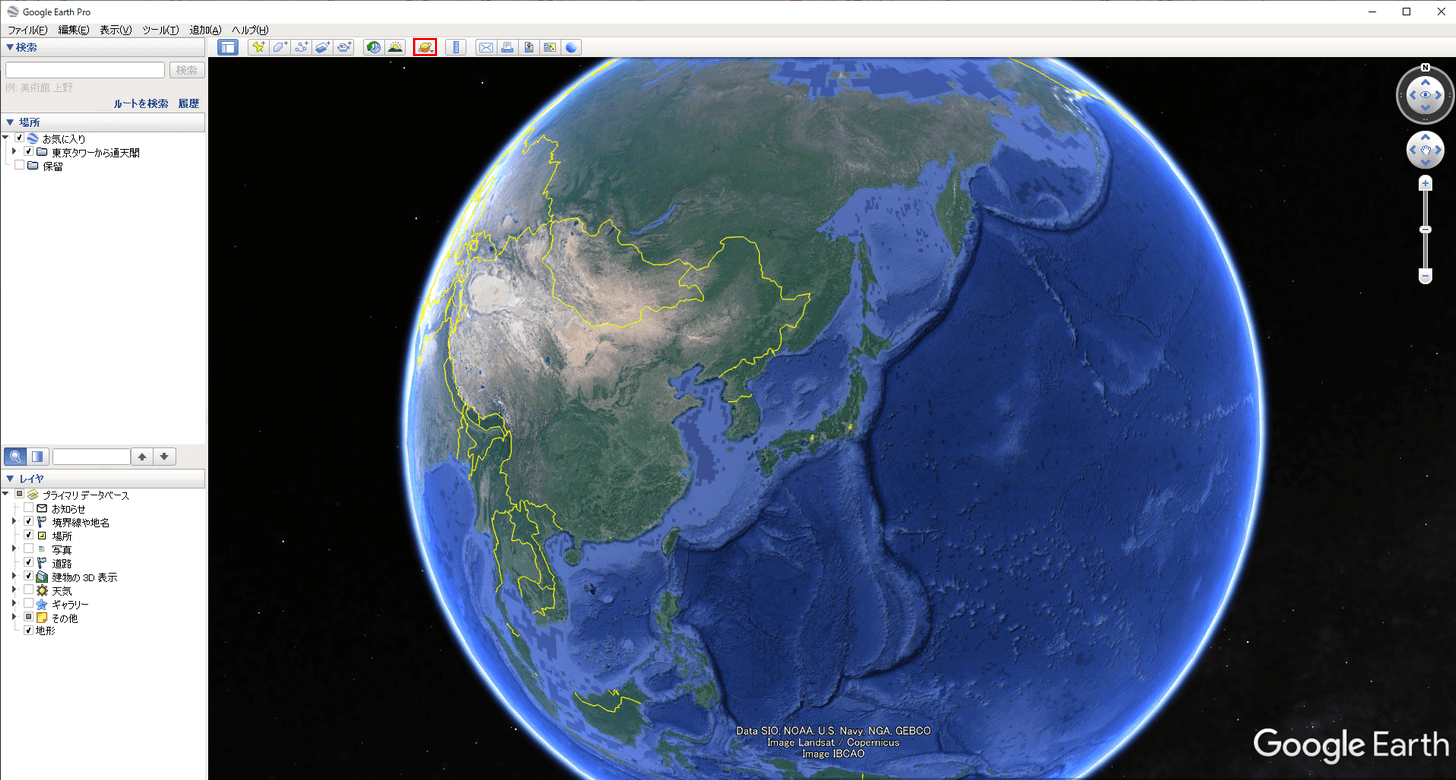
Task: Toggle sunlight across the landscape
Action: pyautogui.click(x=395, y=46)
